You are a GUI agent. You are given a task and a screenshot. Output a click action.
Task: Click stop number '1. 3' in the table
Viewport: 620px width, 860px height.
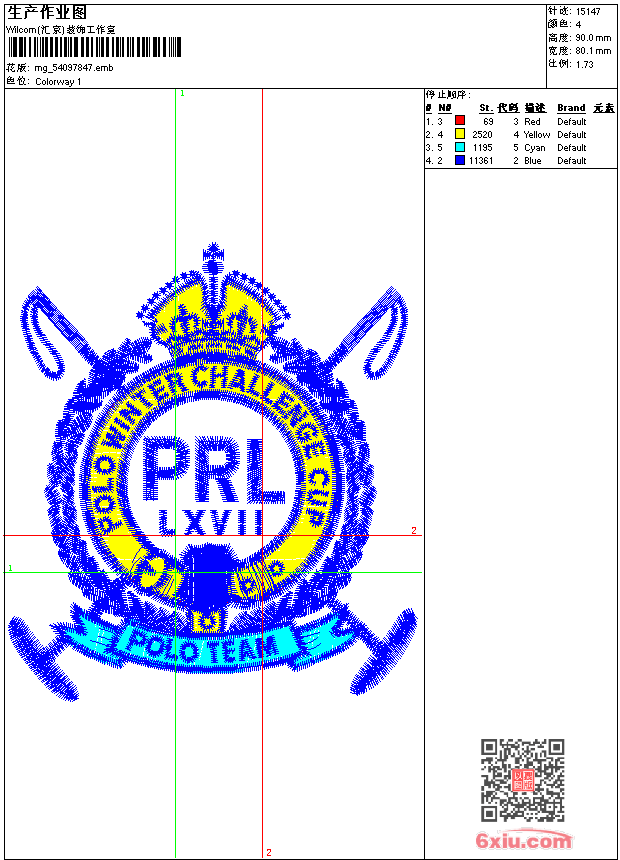click(434, 121)
